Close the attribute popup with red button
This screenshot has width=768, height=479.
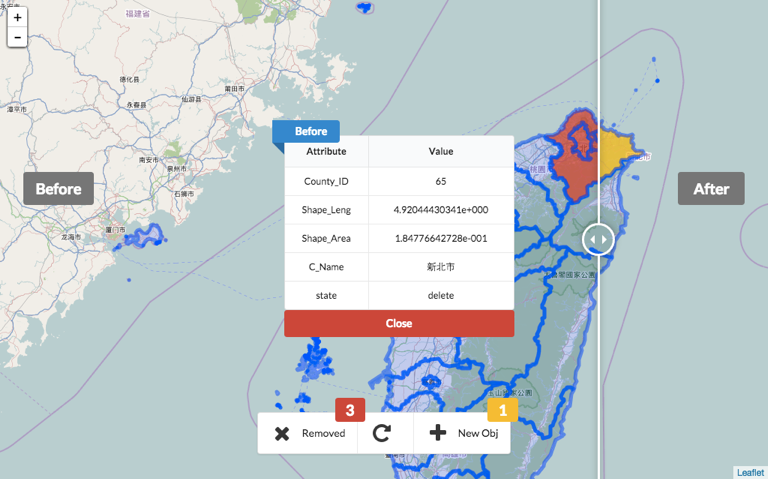click(x=399, y=323)
